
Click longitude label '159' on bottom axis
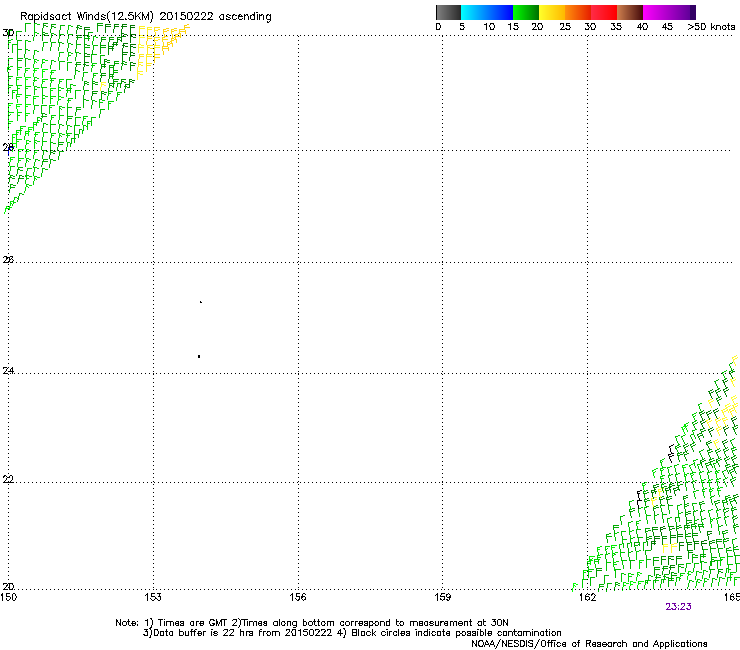pos(442,597)
